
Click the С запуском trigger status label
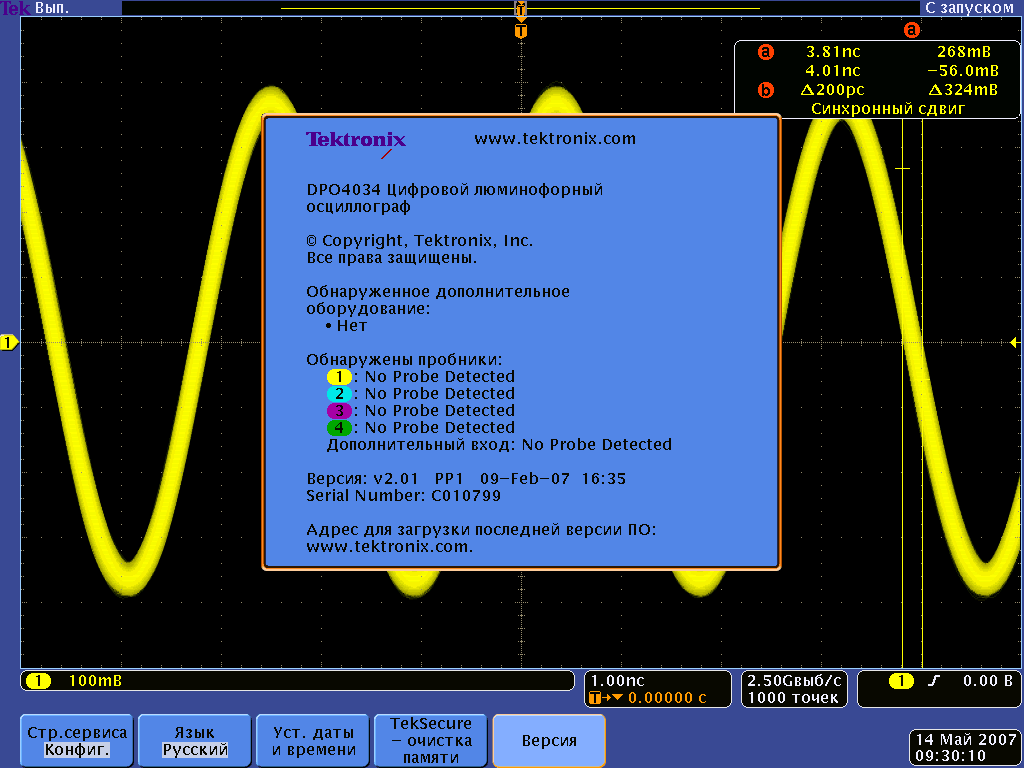point(969,7)
